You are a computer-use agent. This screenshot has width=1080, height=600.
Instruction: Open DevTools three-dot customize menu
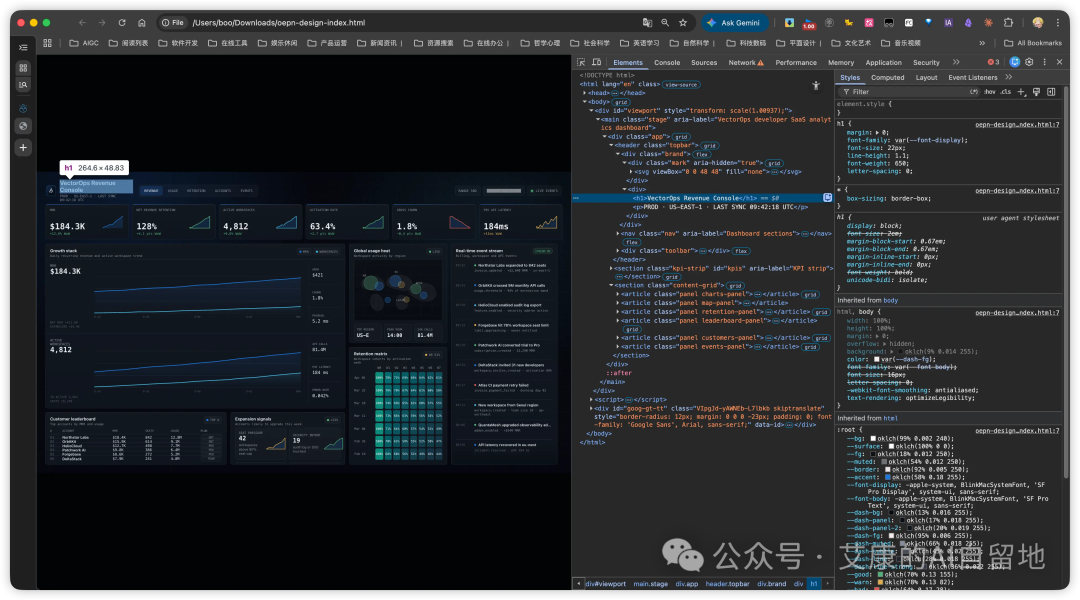1044,62
